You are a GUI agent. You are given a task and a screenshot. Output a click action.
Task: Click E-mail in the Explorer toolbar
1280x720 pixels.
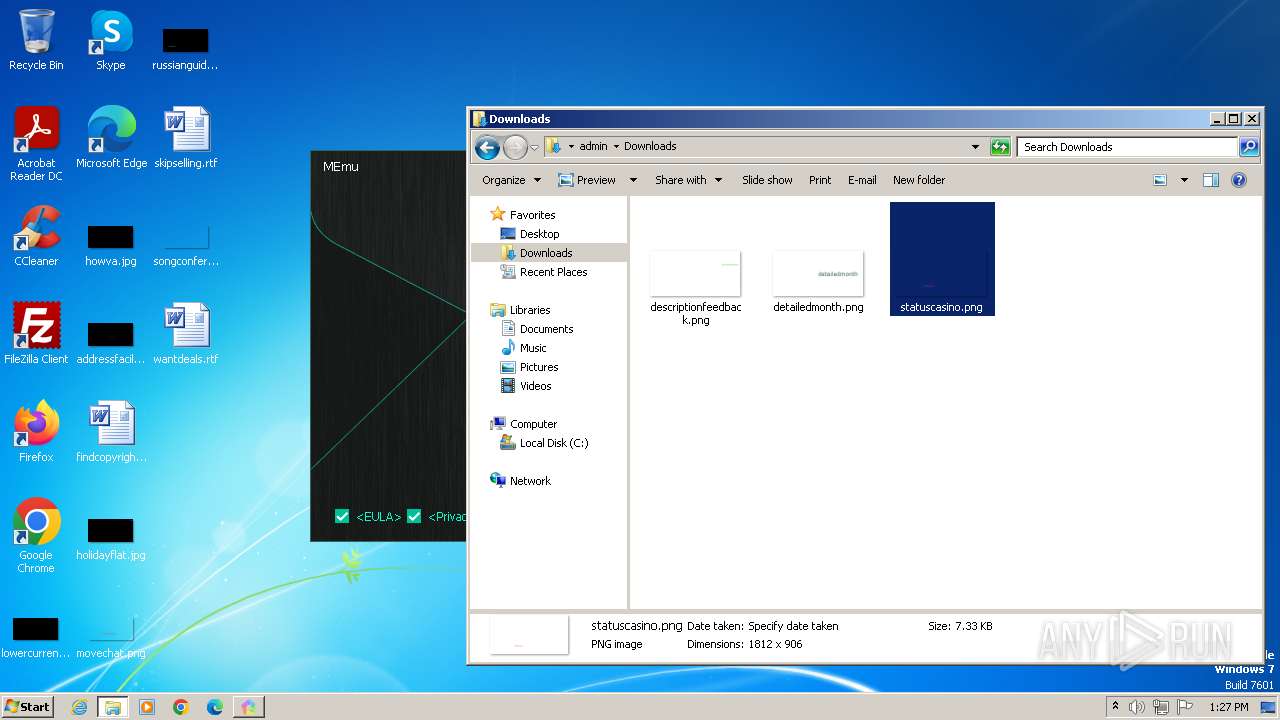(862, 180)
